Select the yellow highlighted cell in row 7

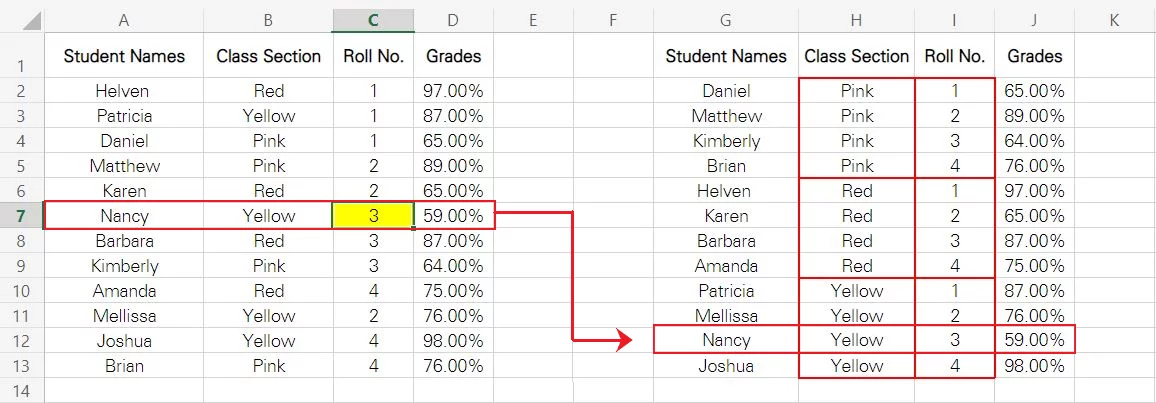tap(373, 215)
